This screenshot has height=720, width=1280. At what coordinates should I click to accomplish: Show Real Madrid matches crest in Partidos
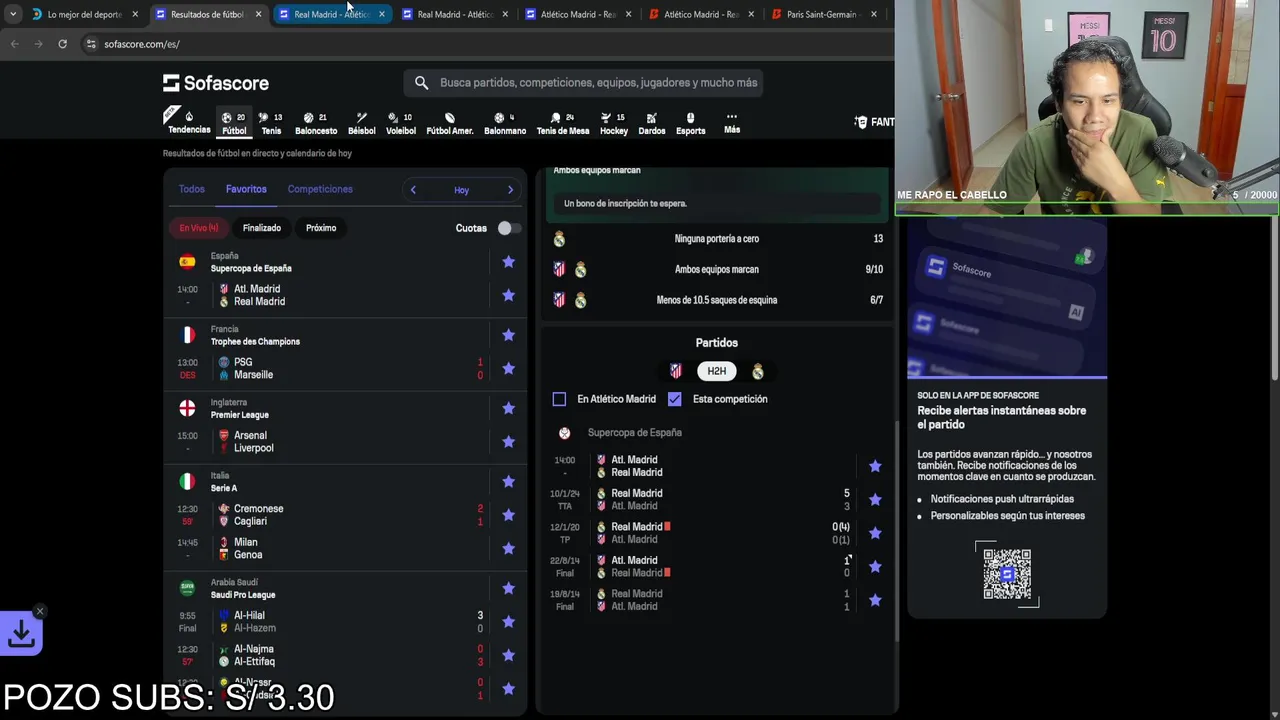tap(758, 371)
